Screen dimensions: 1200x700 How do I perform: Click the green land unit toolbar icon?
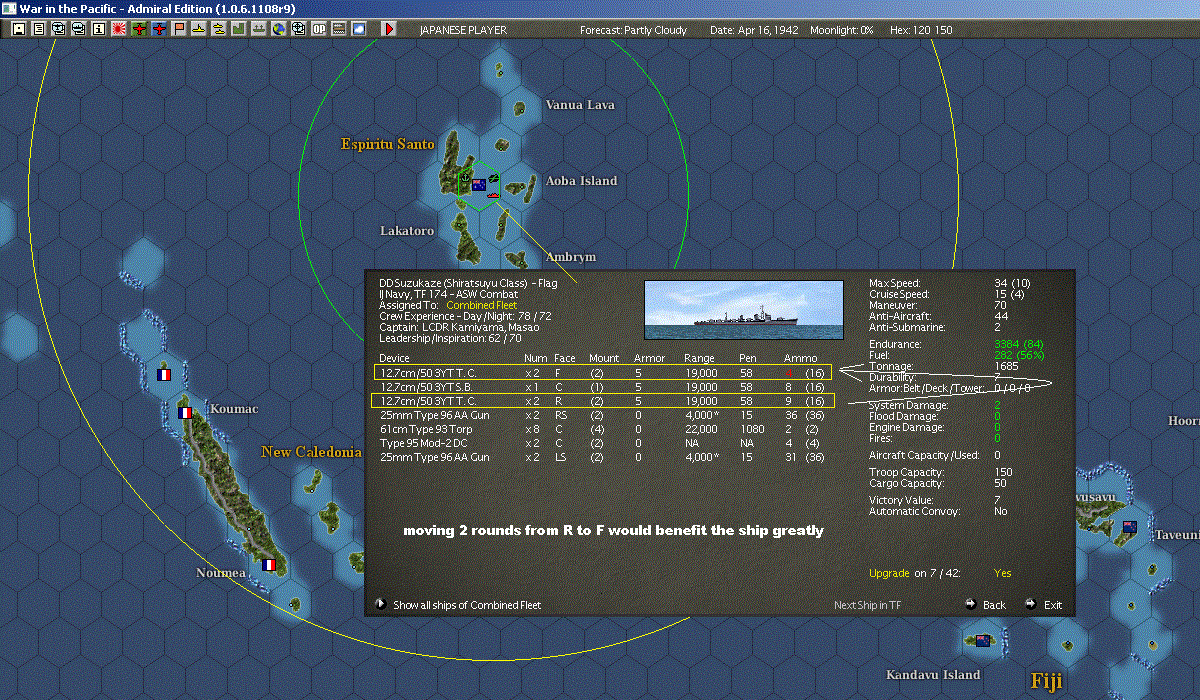[238, 30]
